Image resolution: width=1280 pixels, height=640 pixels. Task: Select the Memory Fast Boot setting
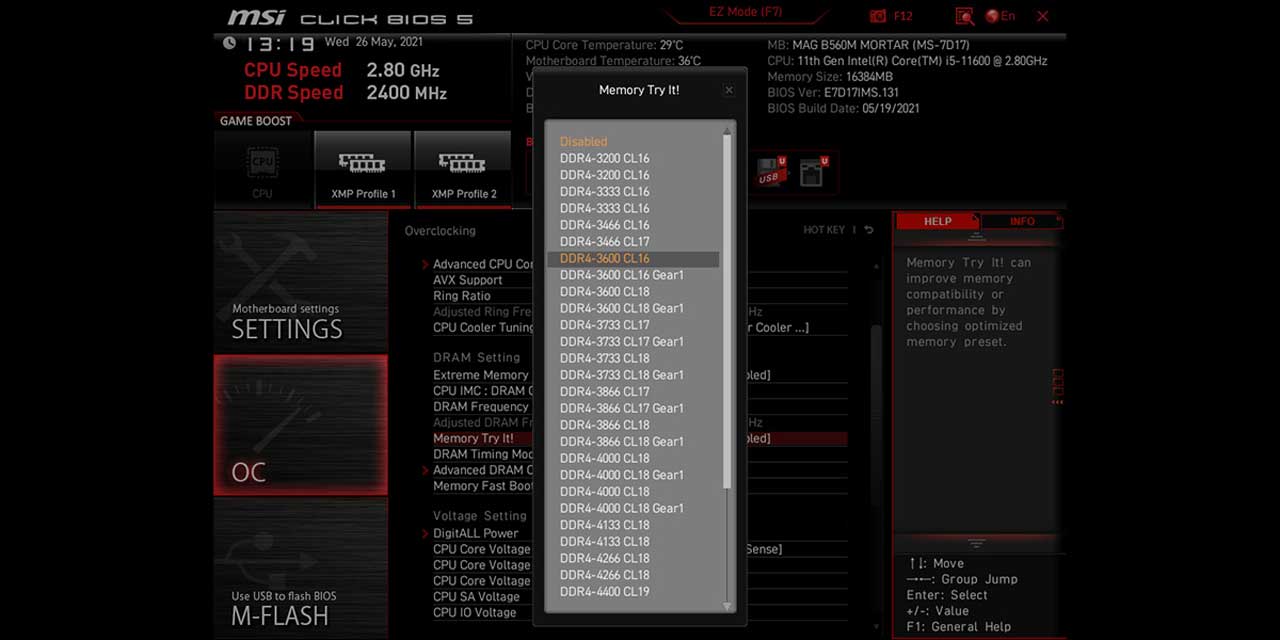click(483, 486)
